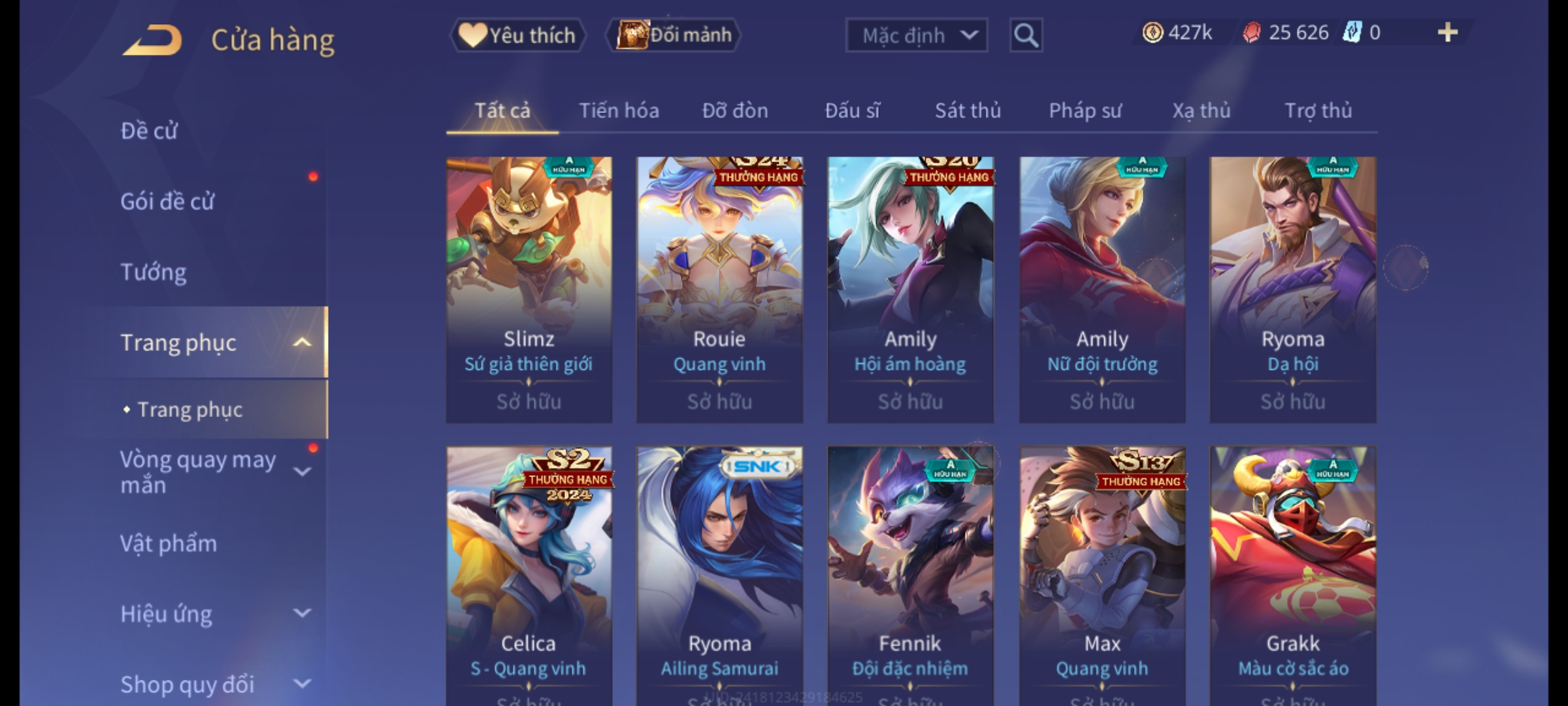The height and width of the screenshot is (706, 1568).
Task: Open the Mặc định sort dropdown
Action: click(x=916, y=35)
